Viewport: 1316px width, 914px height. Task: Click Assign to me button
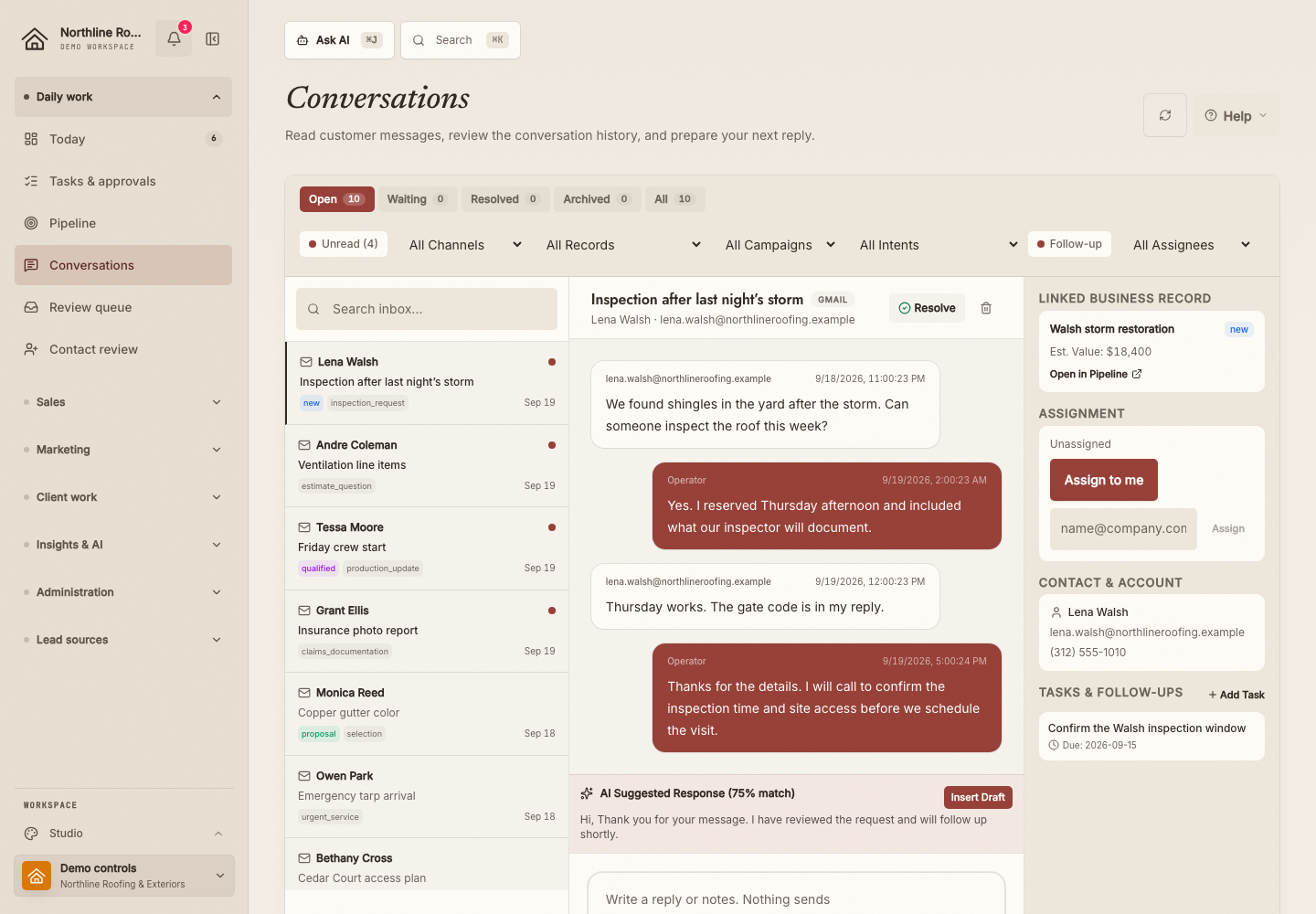pos(1104,480)
